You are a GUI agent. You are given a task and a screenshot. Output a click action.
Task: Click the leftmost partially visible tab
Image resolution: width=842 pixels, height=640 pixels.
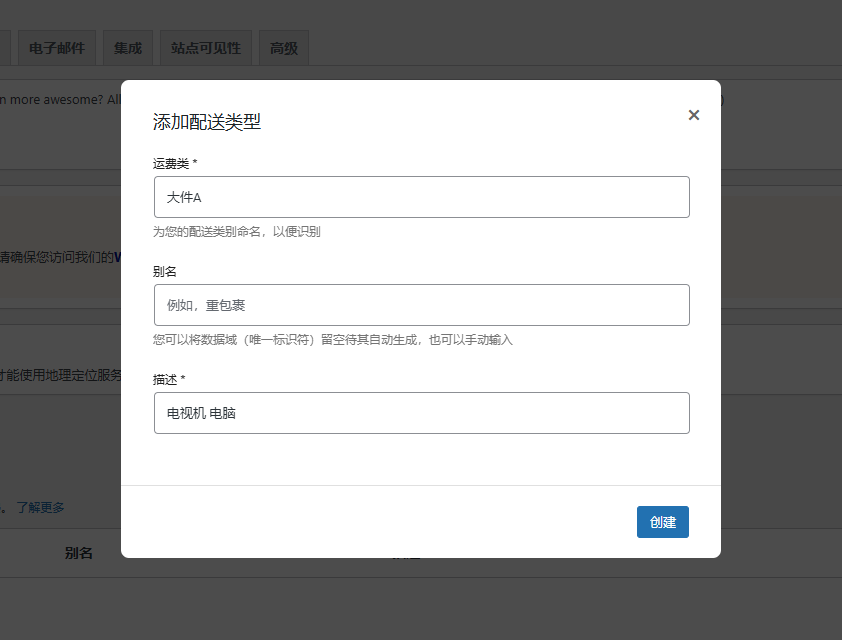click(x=4, y=47)
